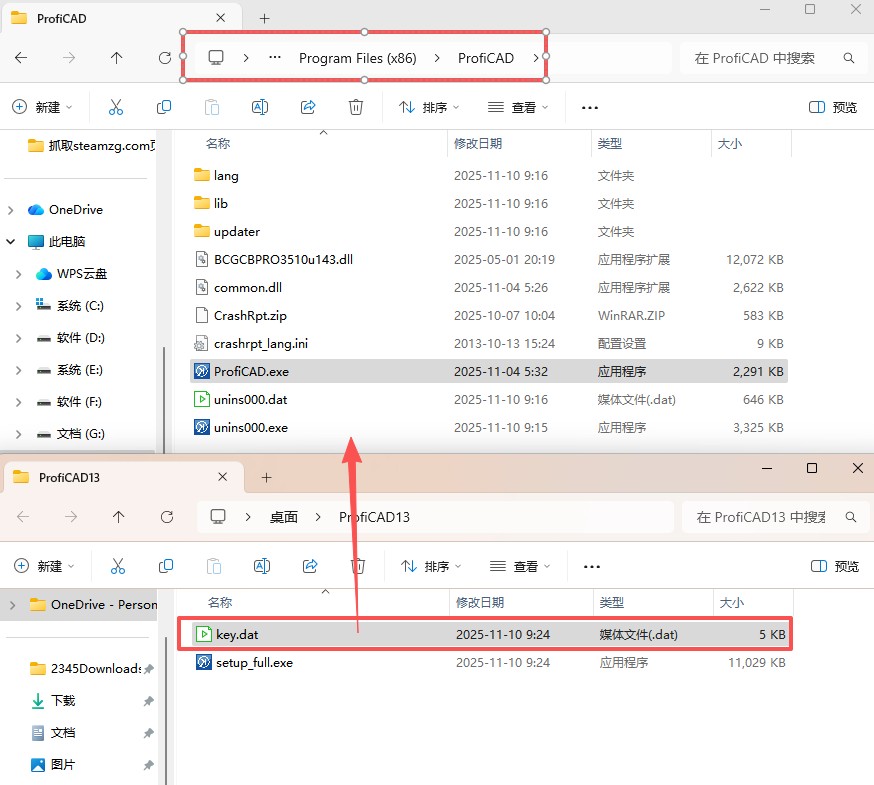Click the Up arrow in ProfiCAD window

pos(116,58)
